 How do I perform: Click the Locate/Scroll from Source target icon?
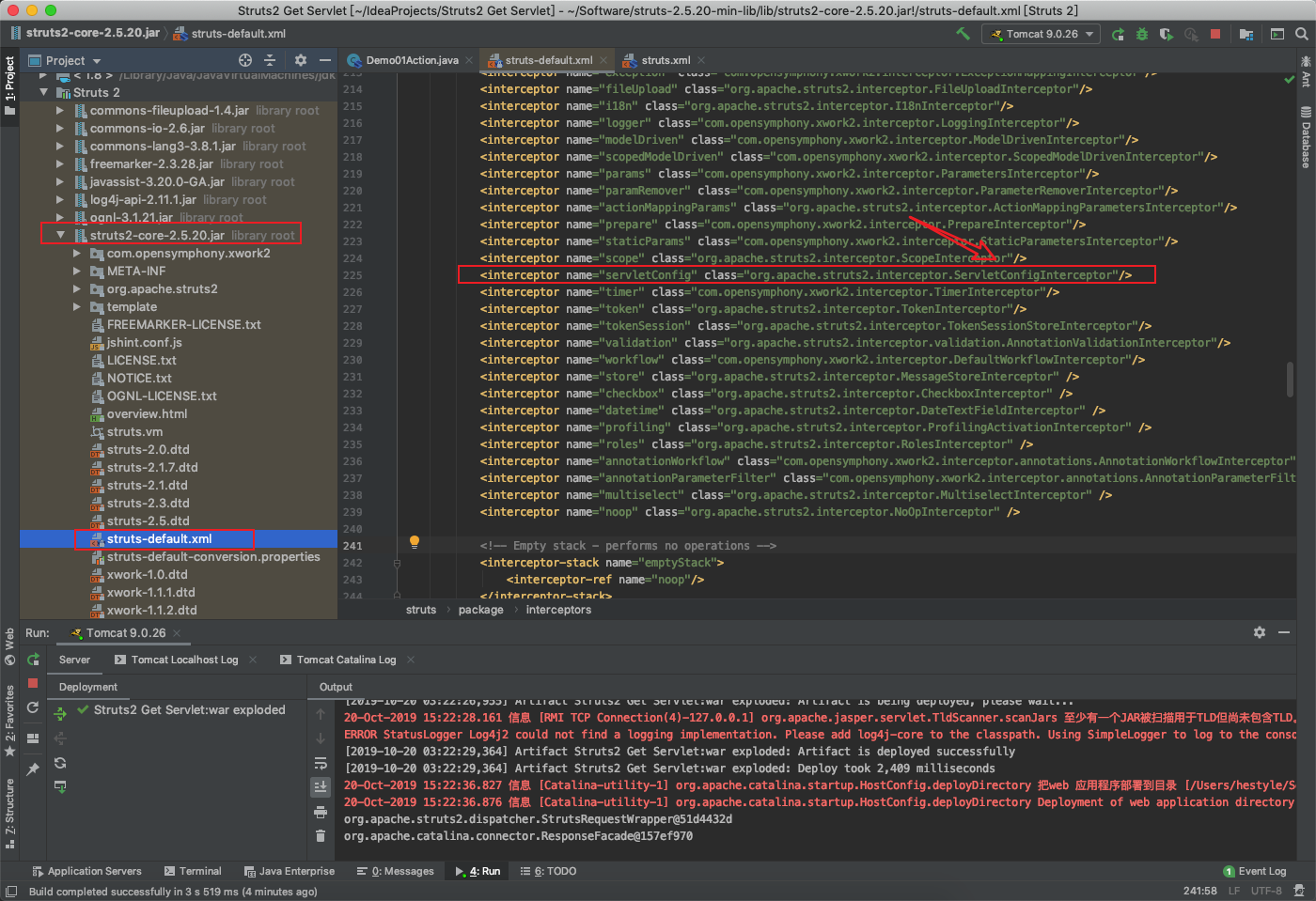click(x=245, y=60)
